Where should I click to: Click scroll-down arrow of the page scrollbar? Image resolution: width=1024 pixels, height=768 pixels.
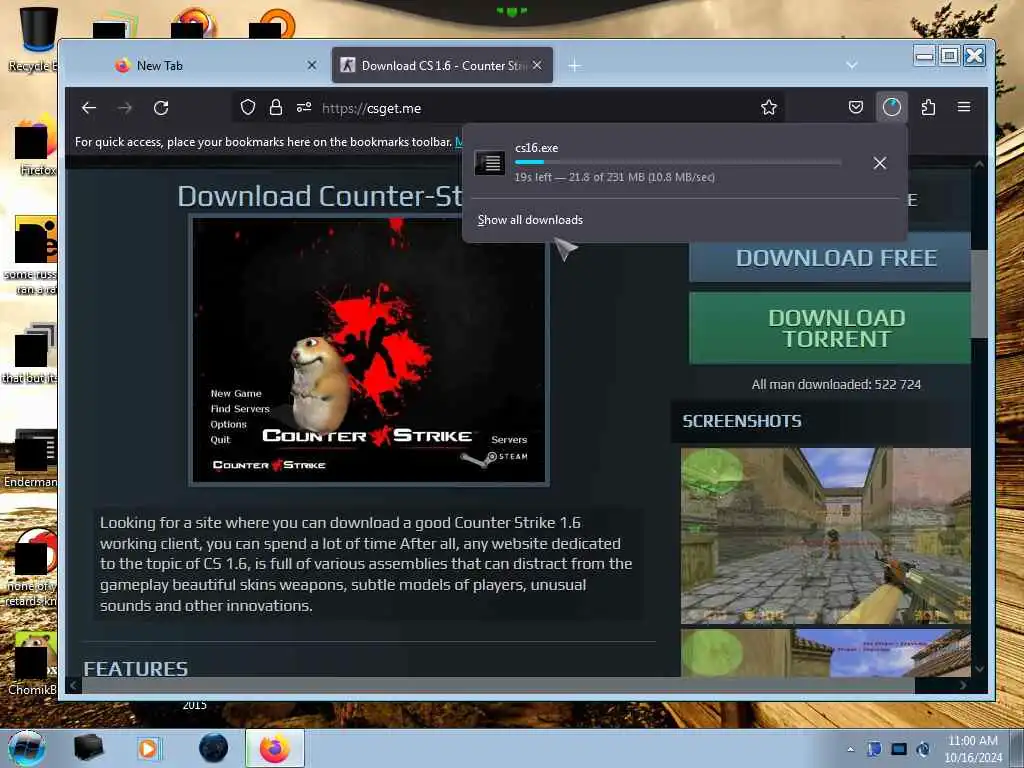coord(979,669)
